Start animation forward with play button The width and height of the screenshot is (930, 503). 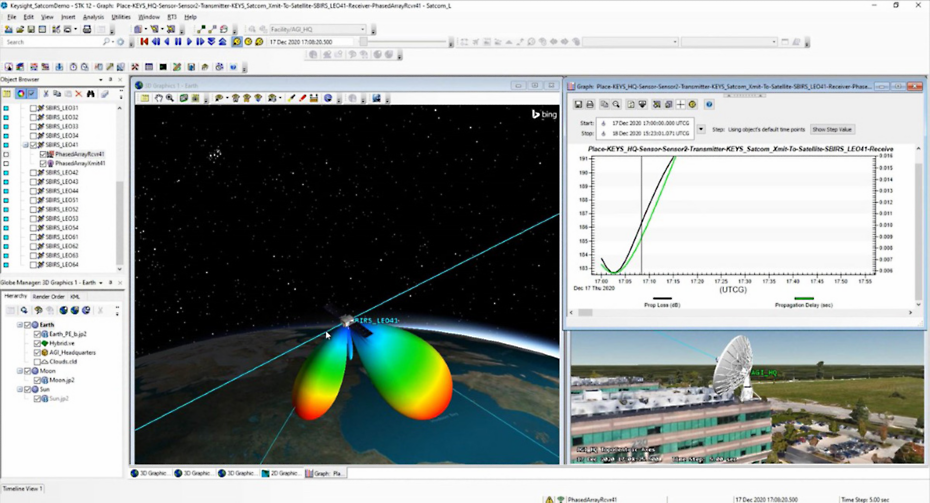point(189,42)
